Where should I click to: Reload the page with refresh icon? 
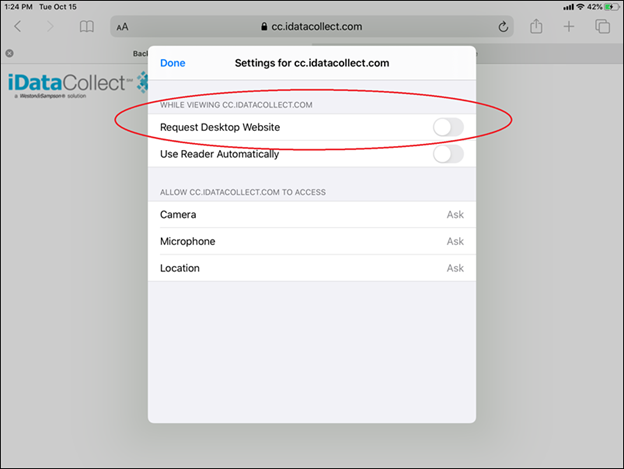[503, 27]
